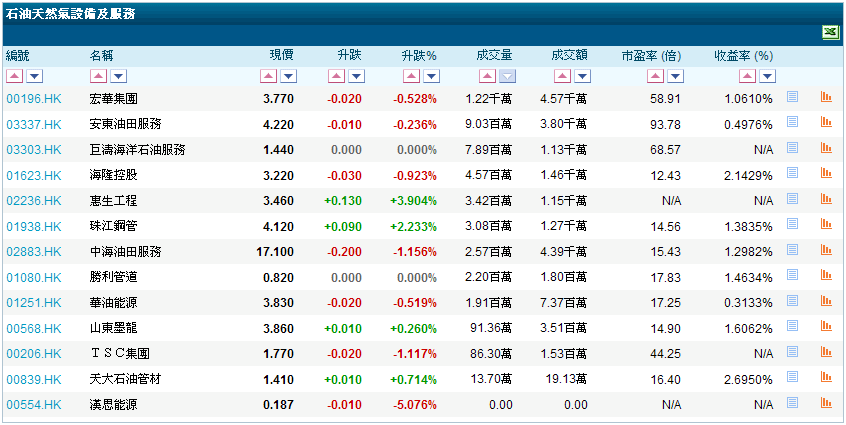
Task: Select the name ＴＳＣ集團
Action: pyautogui.click(x=119, y=354)
